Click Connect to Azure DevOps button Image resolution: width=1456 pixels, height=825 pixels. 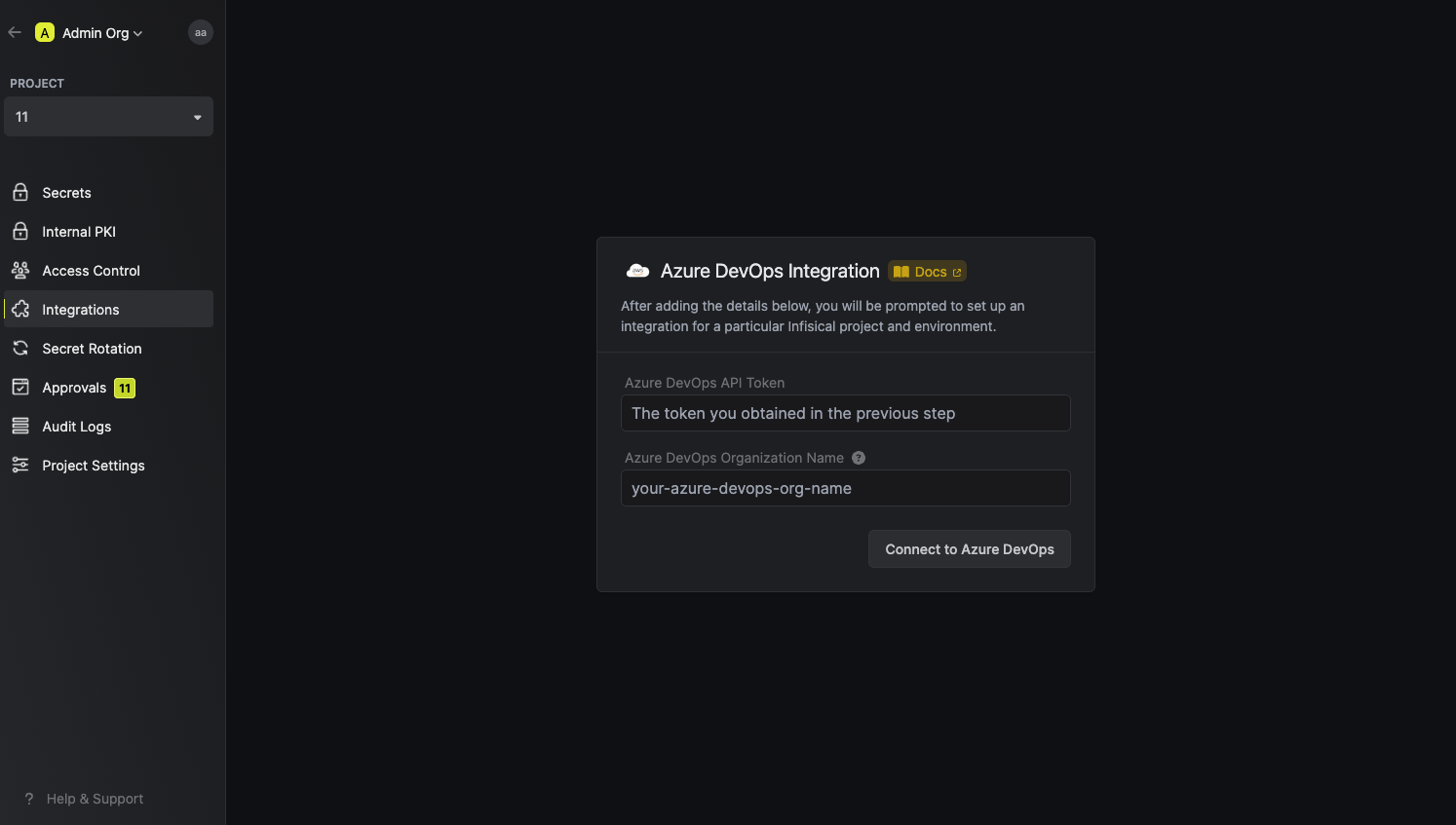tap(970, 549)
